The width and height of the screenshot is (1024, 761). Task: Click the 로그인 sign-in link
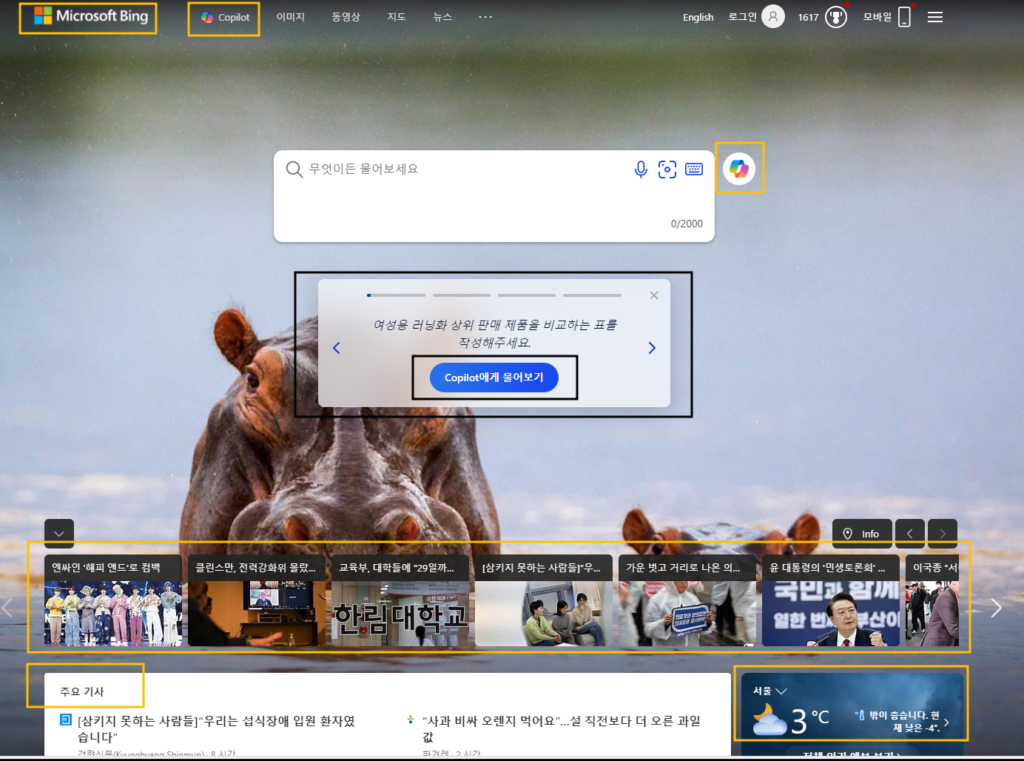click(x=742, y=17)
